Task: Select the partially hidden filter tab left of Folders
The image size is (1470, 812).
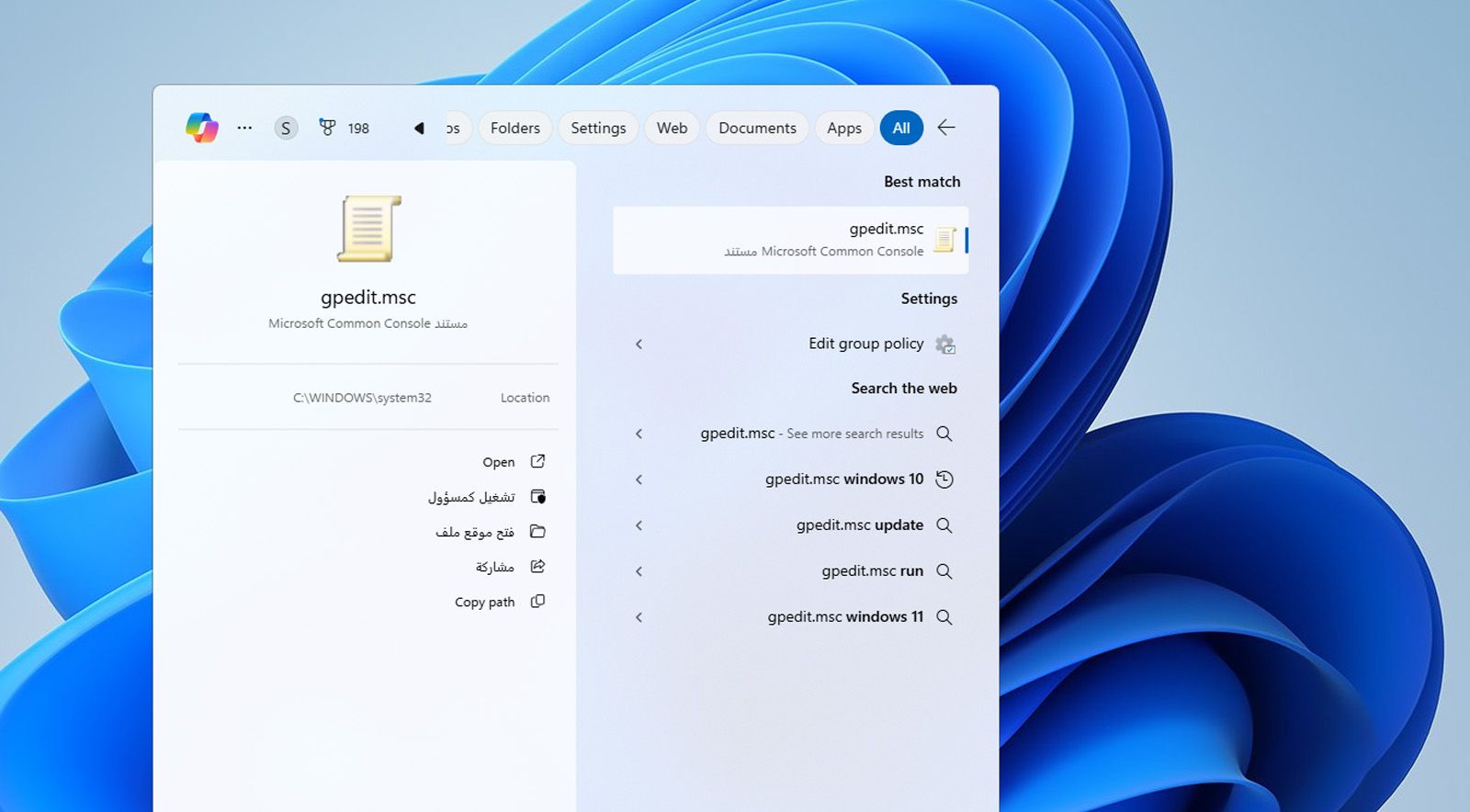Action: 458,128
